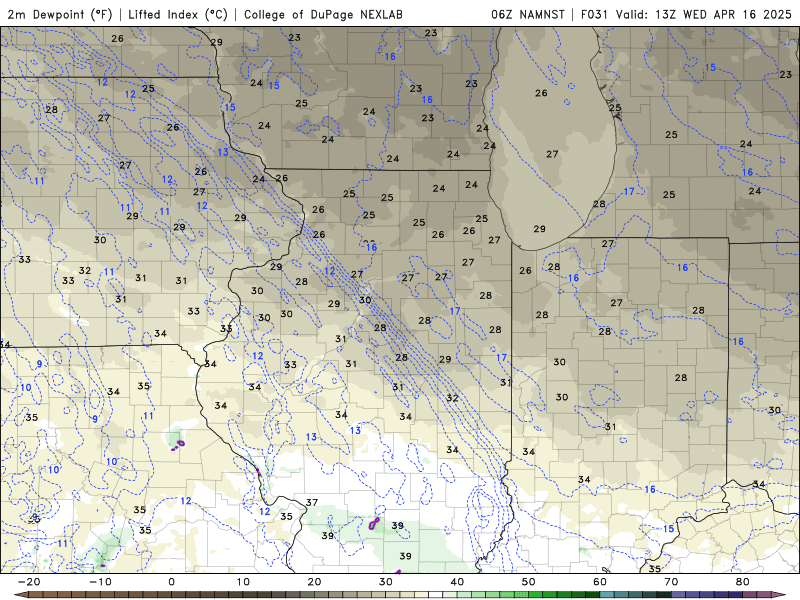Click the "F031" forecast hour label

point(595,14)
